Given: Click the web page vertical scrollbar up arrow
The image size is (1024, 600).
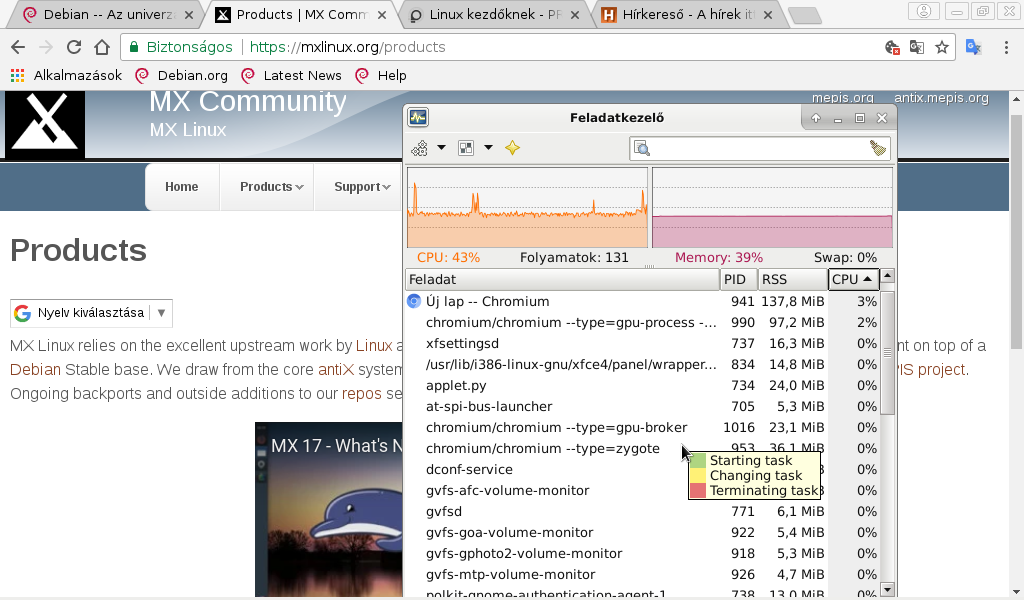Looking at the screenshot, I should tap(1016, 99).
